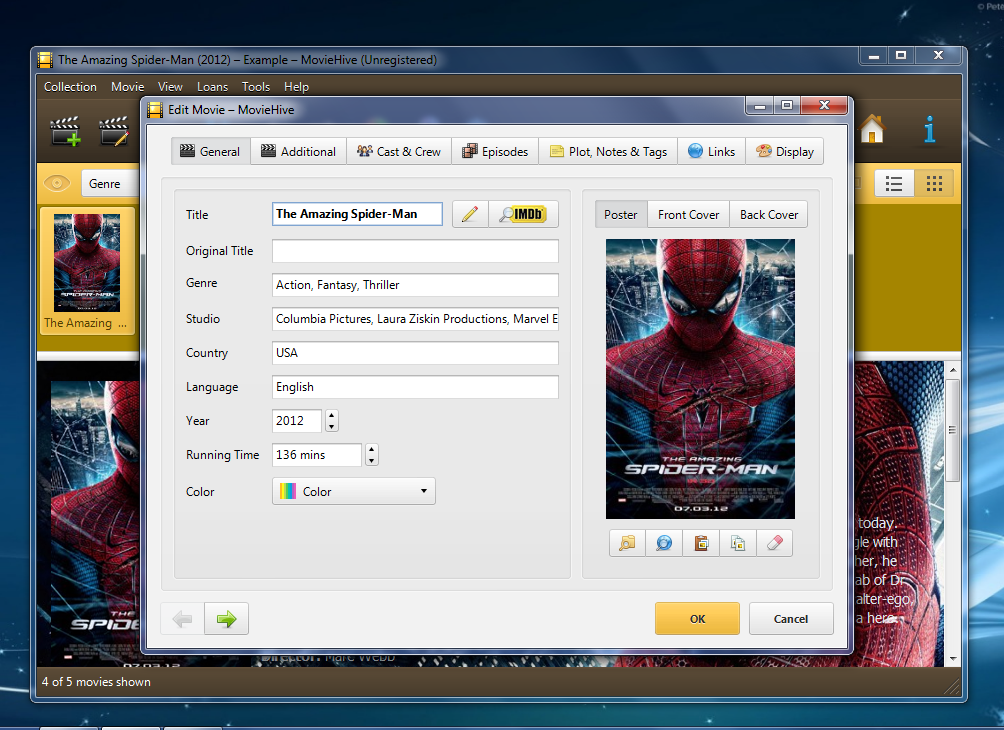Viewport: 1004px width, 730px height.
Task: Switch to the Cast & Crew tab
Action: [399, 152]
